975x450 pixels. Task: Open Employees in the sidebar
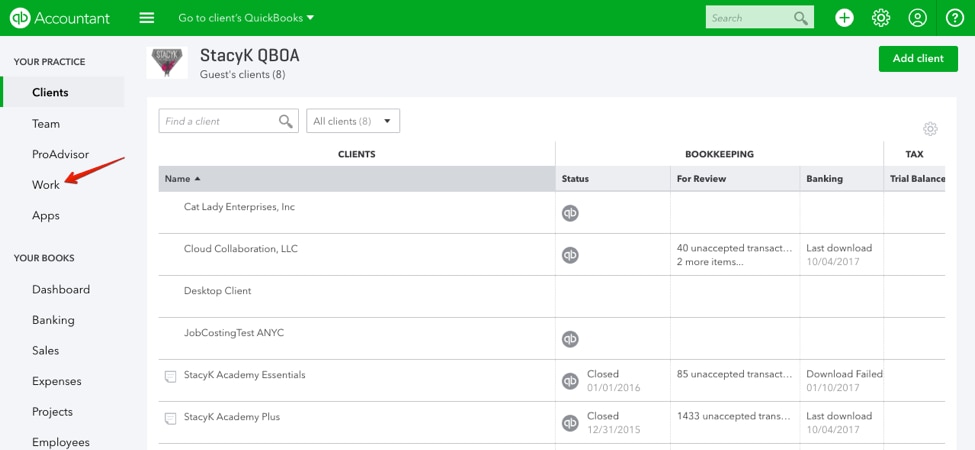61,442
